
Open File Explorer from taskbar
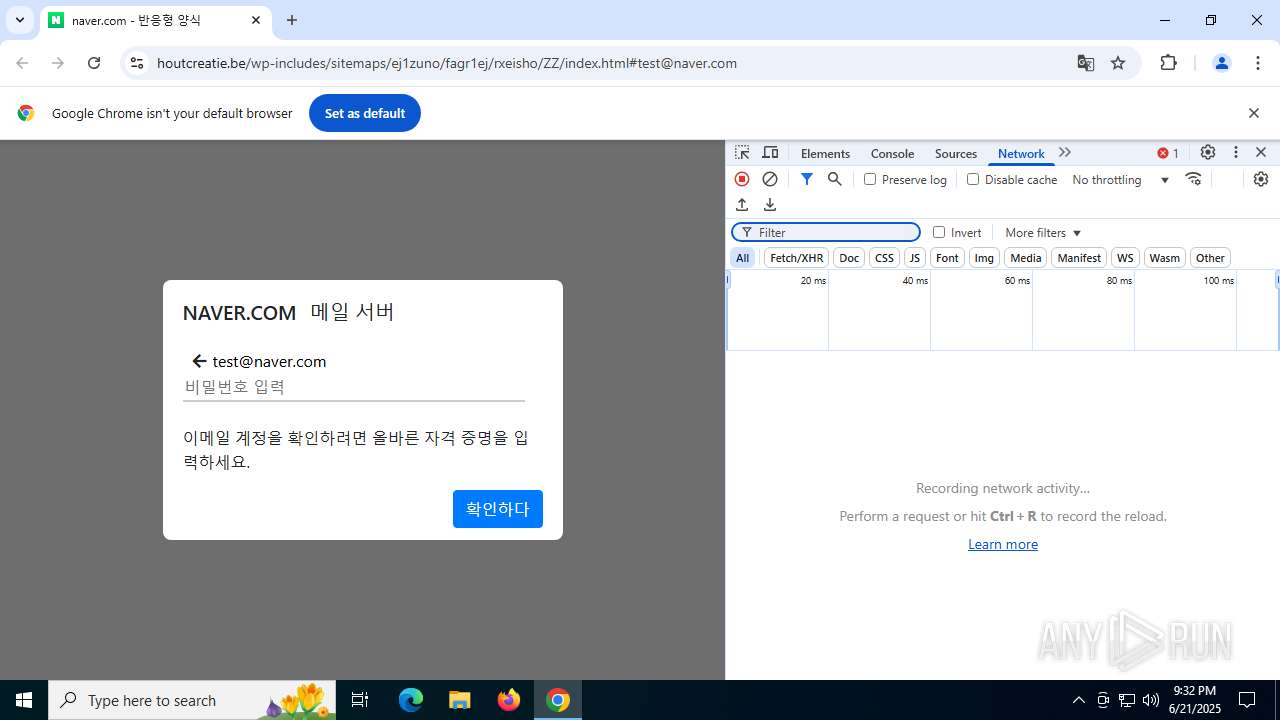(x=460, y=700)
